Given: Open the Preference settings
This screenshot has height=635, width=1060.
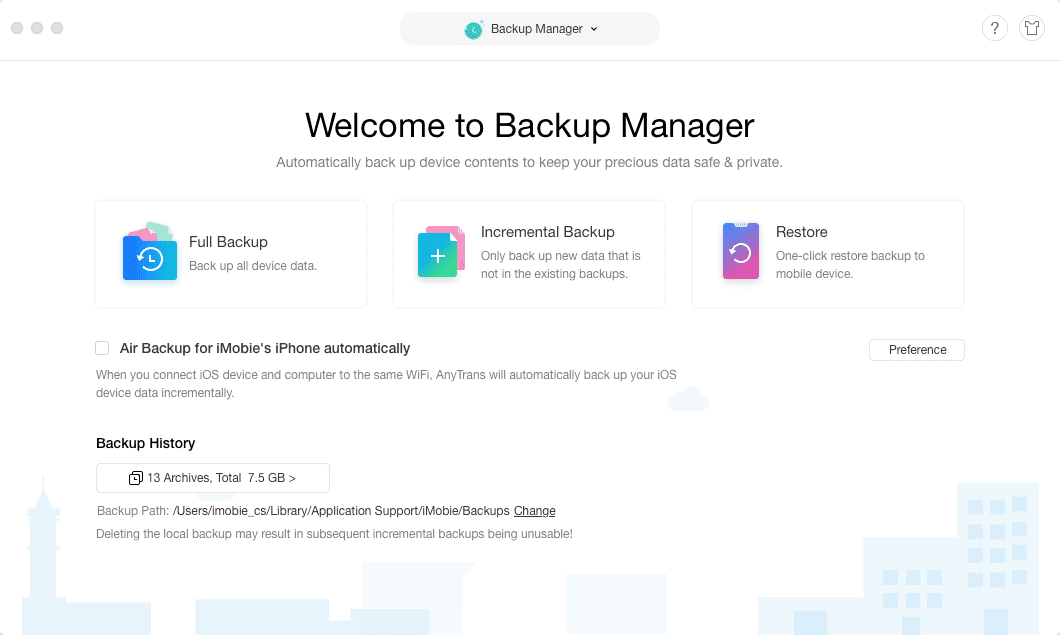Looking at the screenshot, I should pos(916,349).
